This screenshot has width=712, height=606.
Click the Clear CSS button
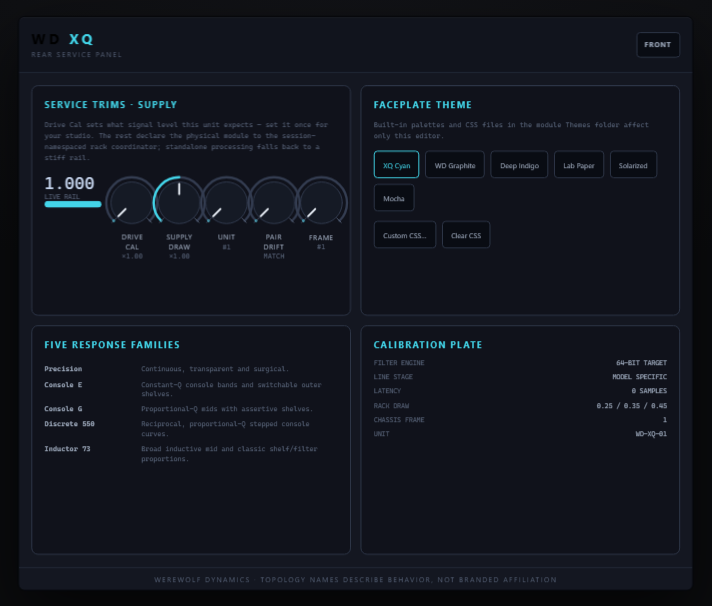pos(466,235)
